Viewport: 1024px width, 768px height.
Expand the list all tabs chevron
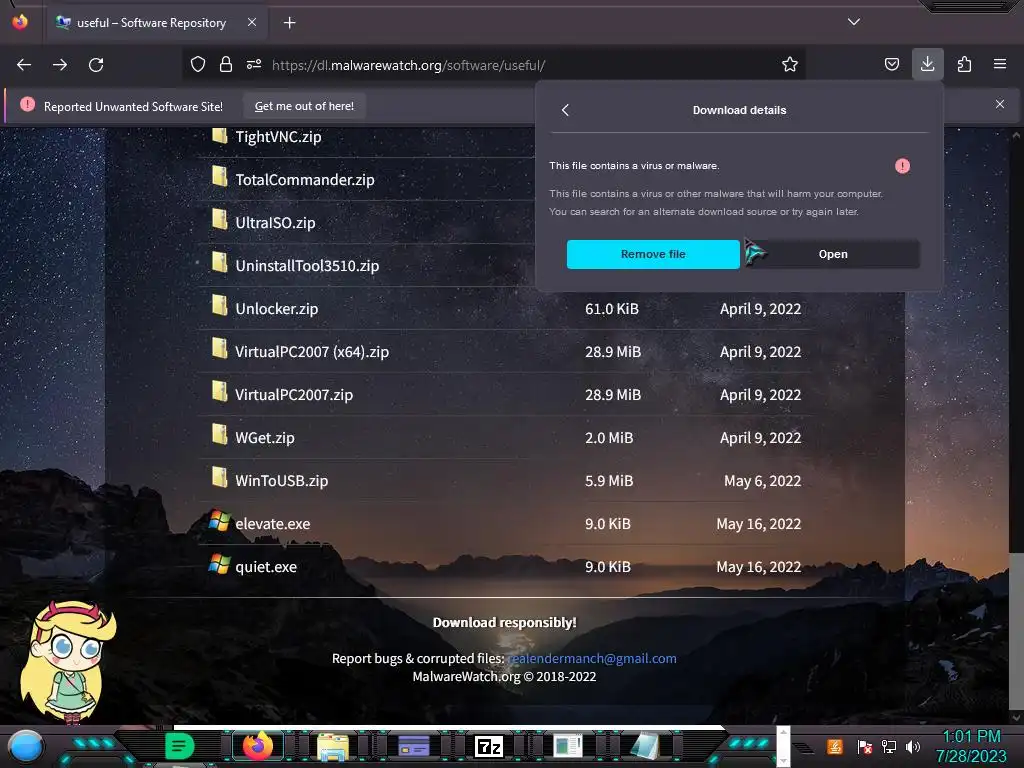[x=854, y=22]
